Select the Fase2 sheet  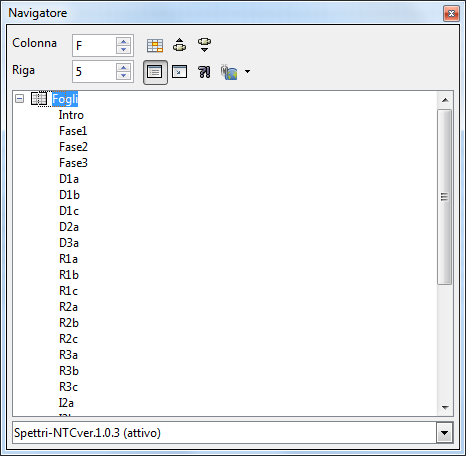point(73,147)
